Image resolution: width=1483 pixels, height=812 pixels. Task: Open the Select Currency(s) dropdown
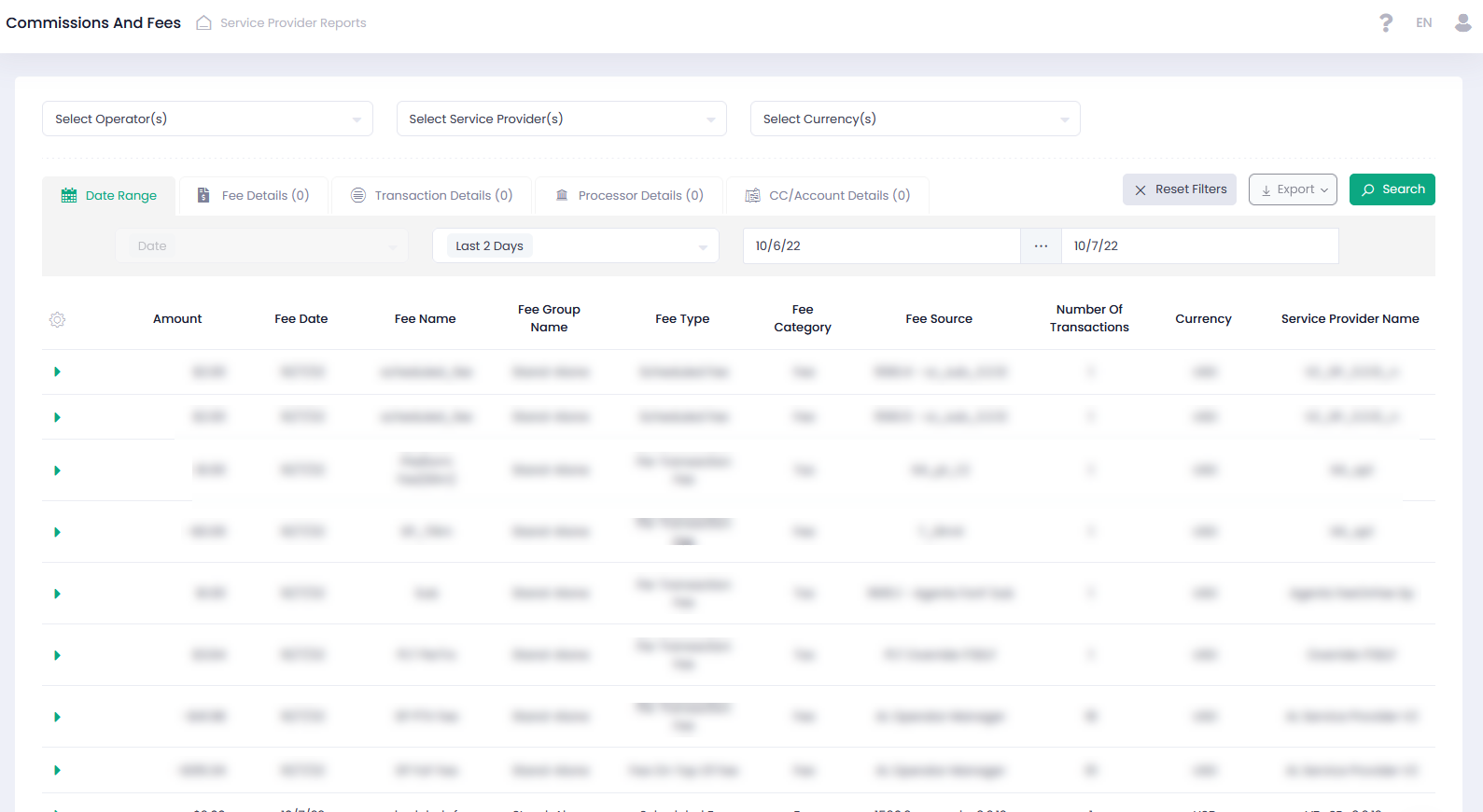click(x=915, y=119)
